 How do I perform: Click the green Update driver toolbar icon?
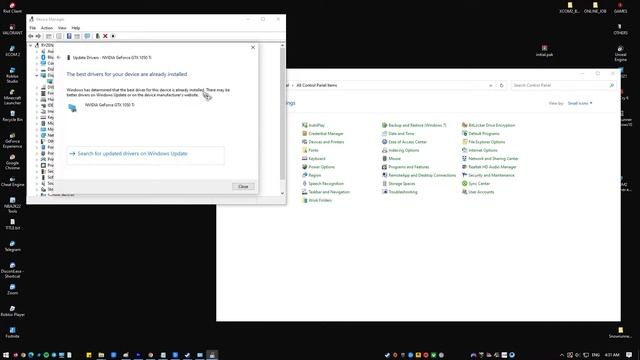(x=98, y=36)
